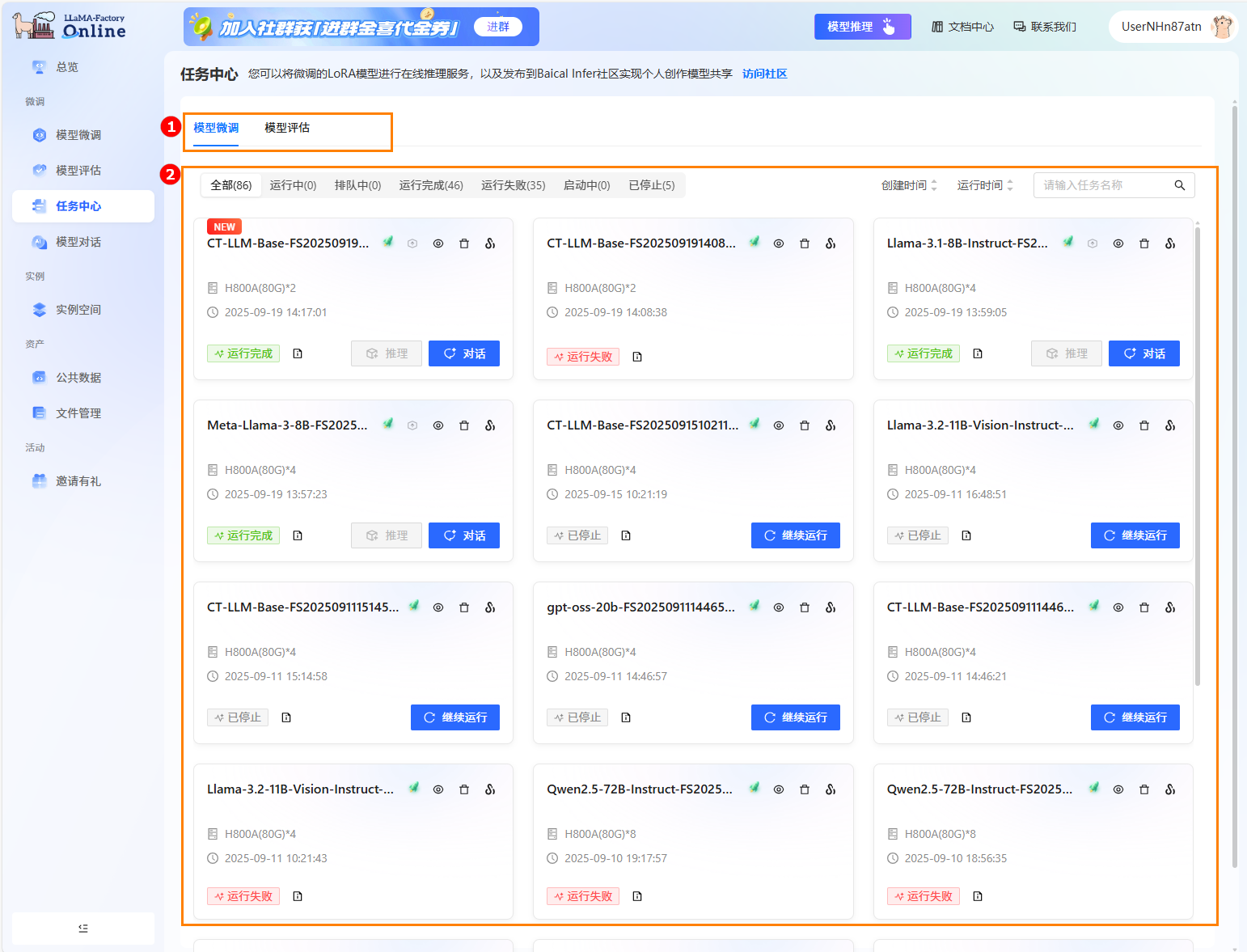Open the 访问社区 link
Screen dimensions: 1247x952
pos(764,74)
